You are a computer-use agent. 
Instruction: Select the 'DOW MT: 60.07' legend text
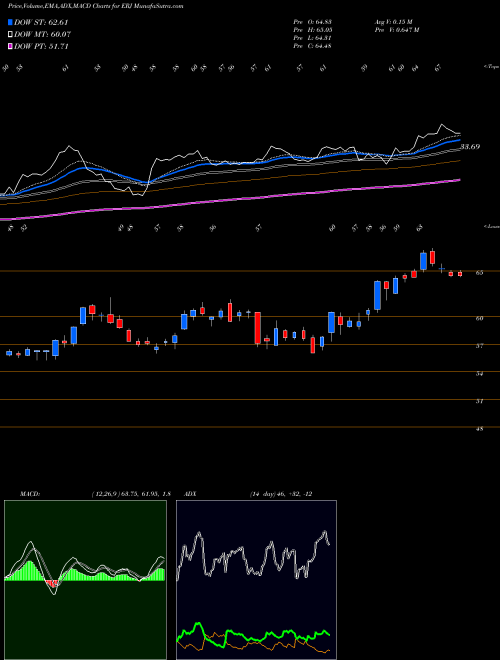tap(43, 35)
